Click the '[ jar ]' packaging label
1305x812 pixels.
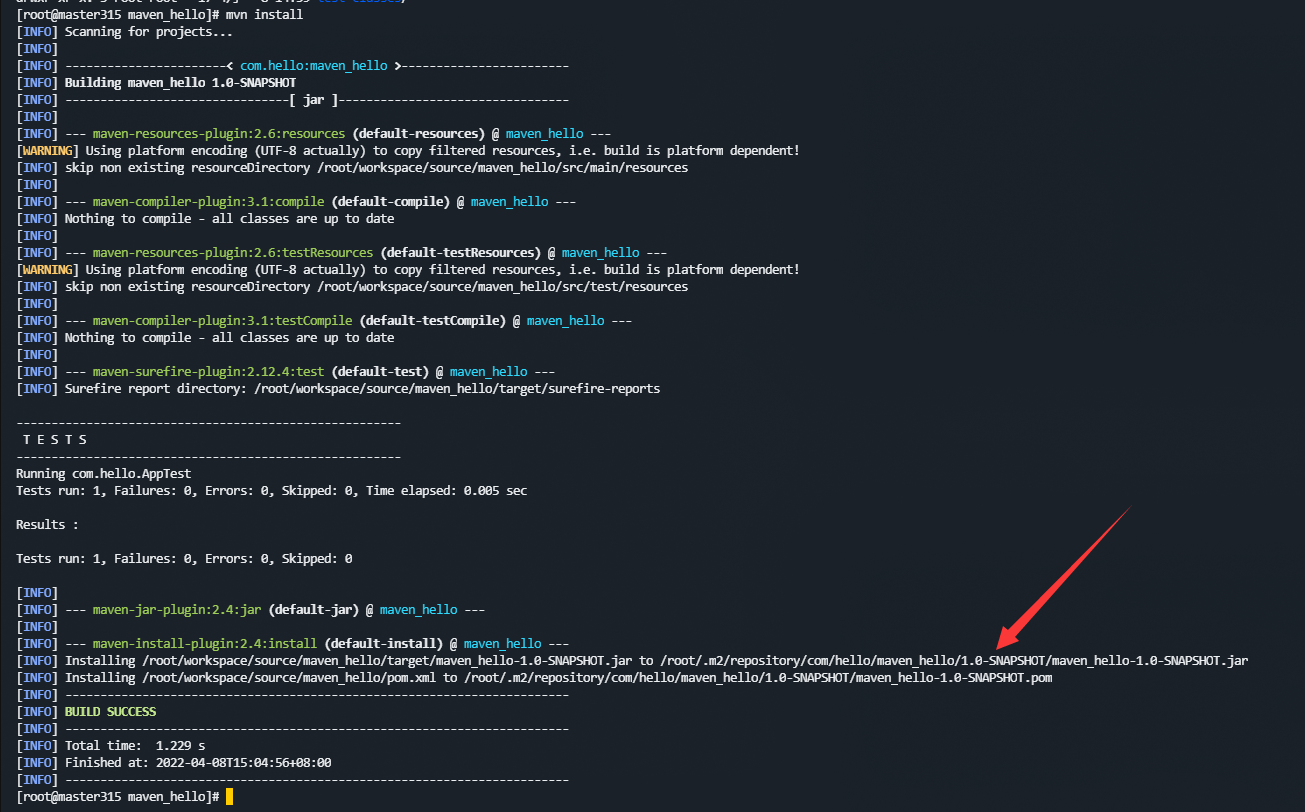(313, 100)
